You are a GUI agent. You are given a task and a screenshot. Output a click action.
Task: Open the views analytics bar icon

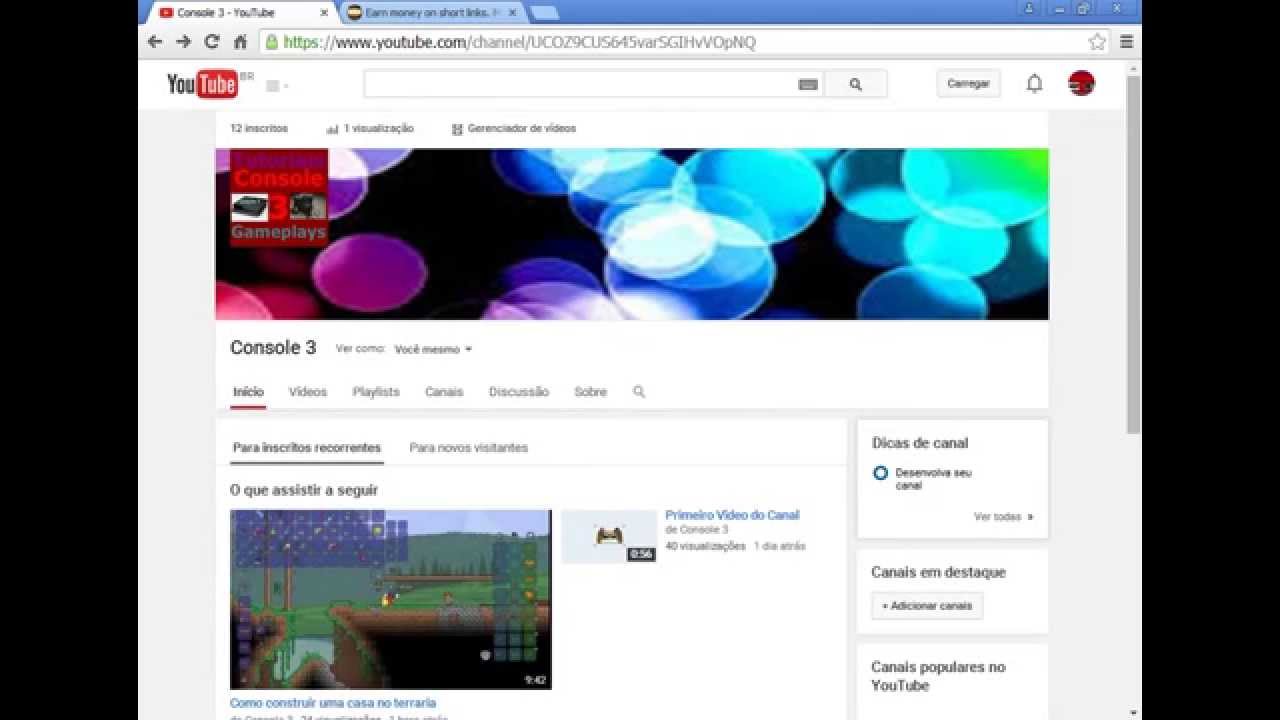(332, 129)
